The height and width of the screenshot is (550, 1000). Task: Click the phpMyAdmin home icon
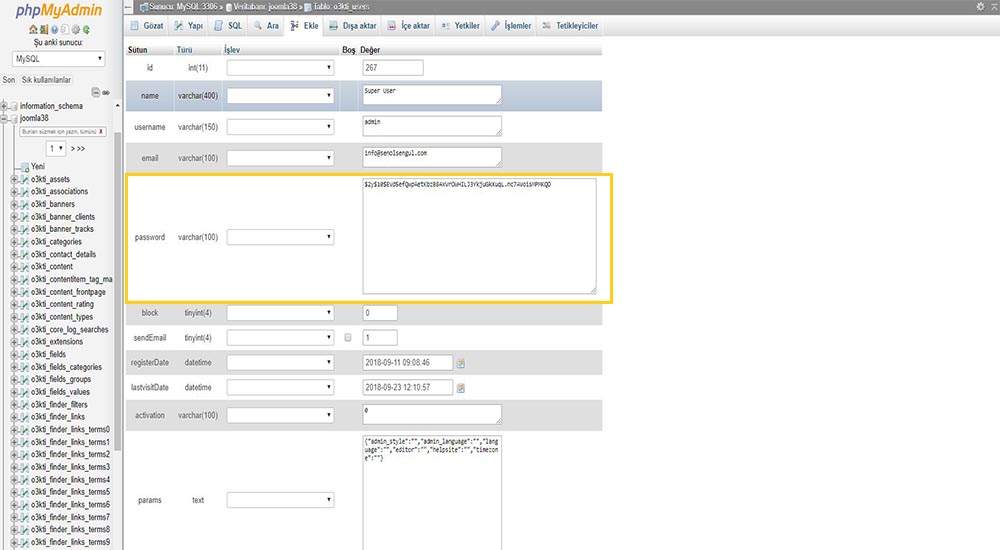click(x=34, y=30)
